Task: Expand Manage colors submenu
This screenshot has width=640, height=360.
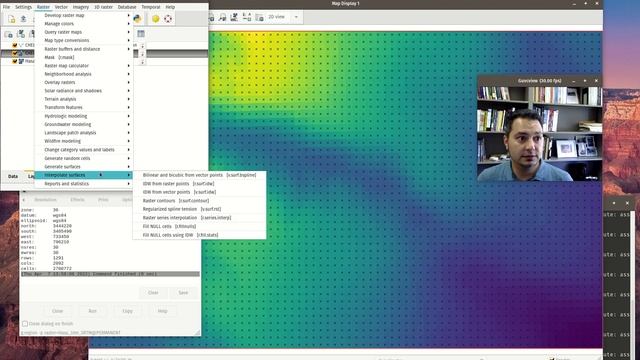Action: [84, 24]
